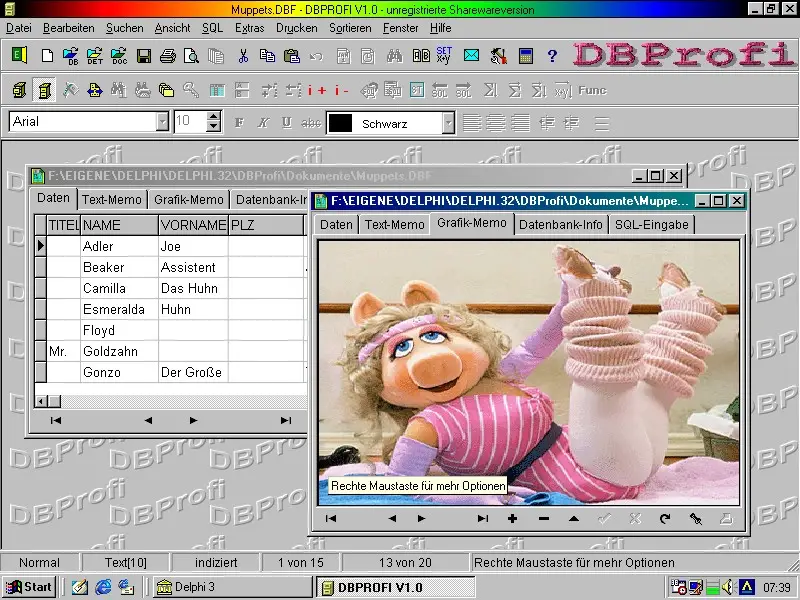Toggle the pressed database cabinet icon

click(44, 91)
